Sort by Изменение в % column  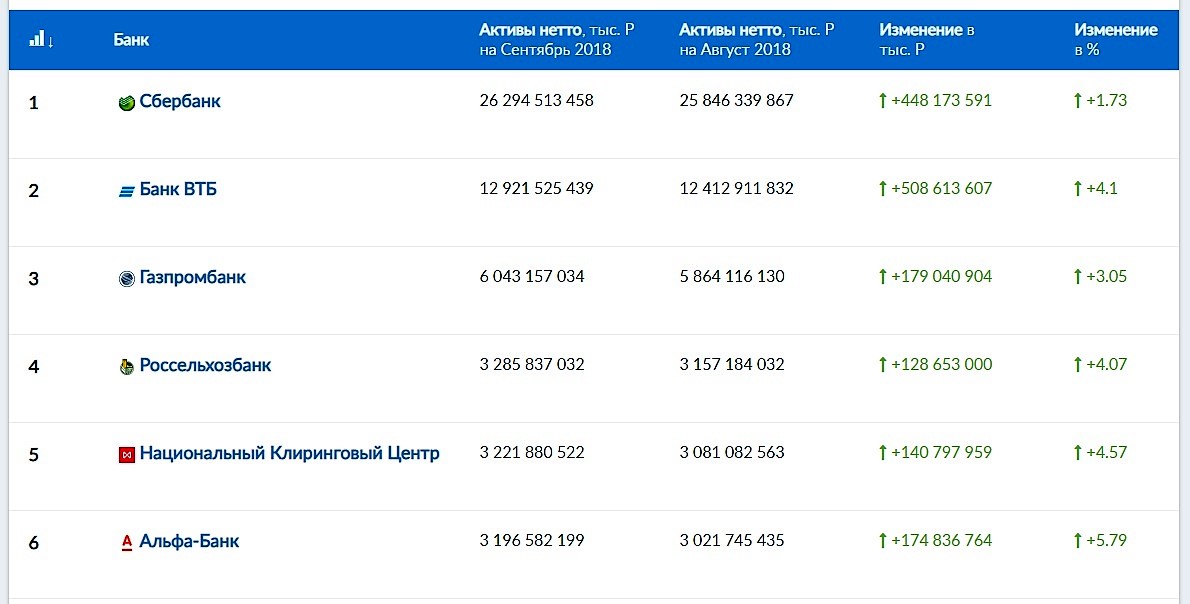1115,40
